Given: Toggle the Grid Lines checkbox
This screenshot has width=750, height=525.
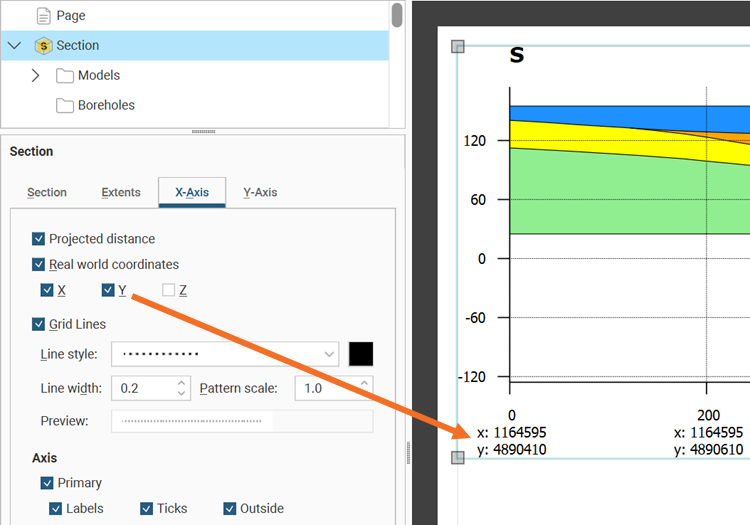Looking at the screenshot, I should (x=39, y=324).
